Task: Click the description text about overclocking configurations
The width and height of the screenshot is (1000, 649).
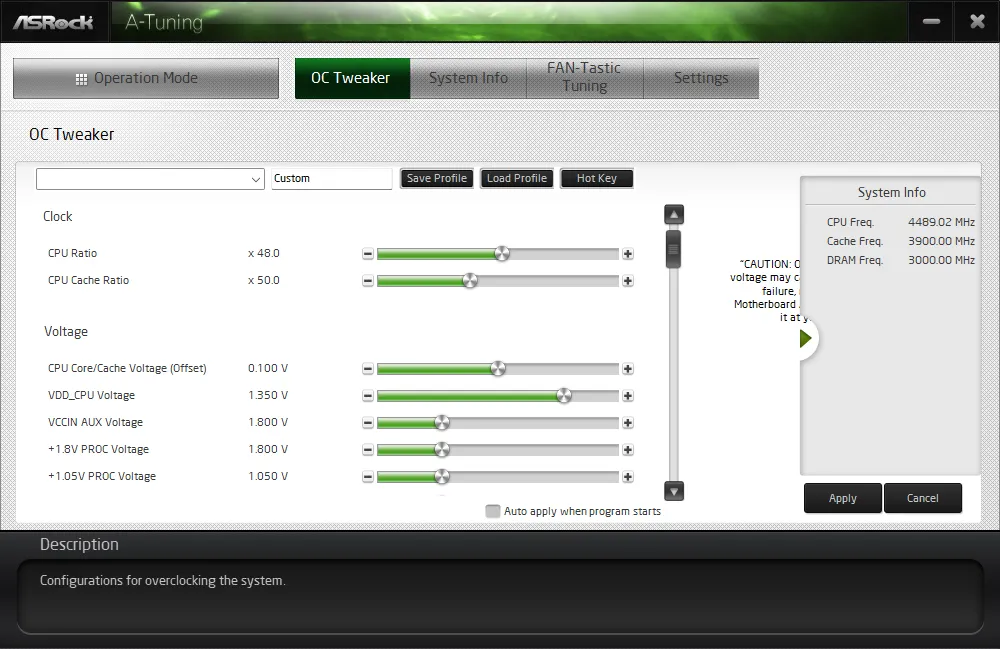Action: click(x=163, y=580)
